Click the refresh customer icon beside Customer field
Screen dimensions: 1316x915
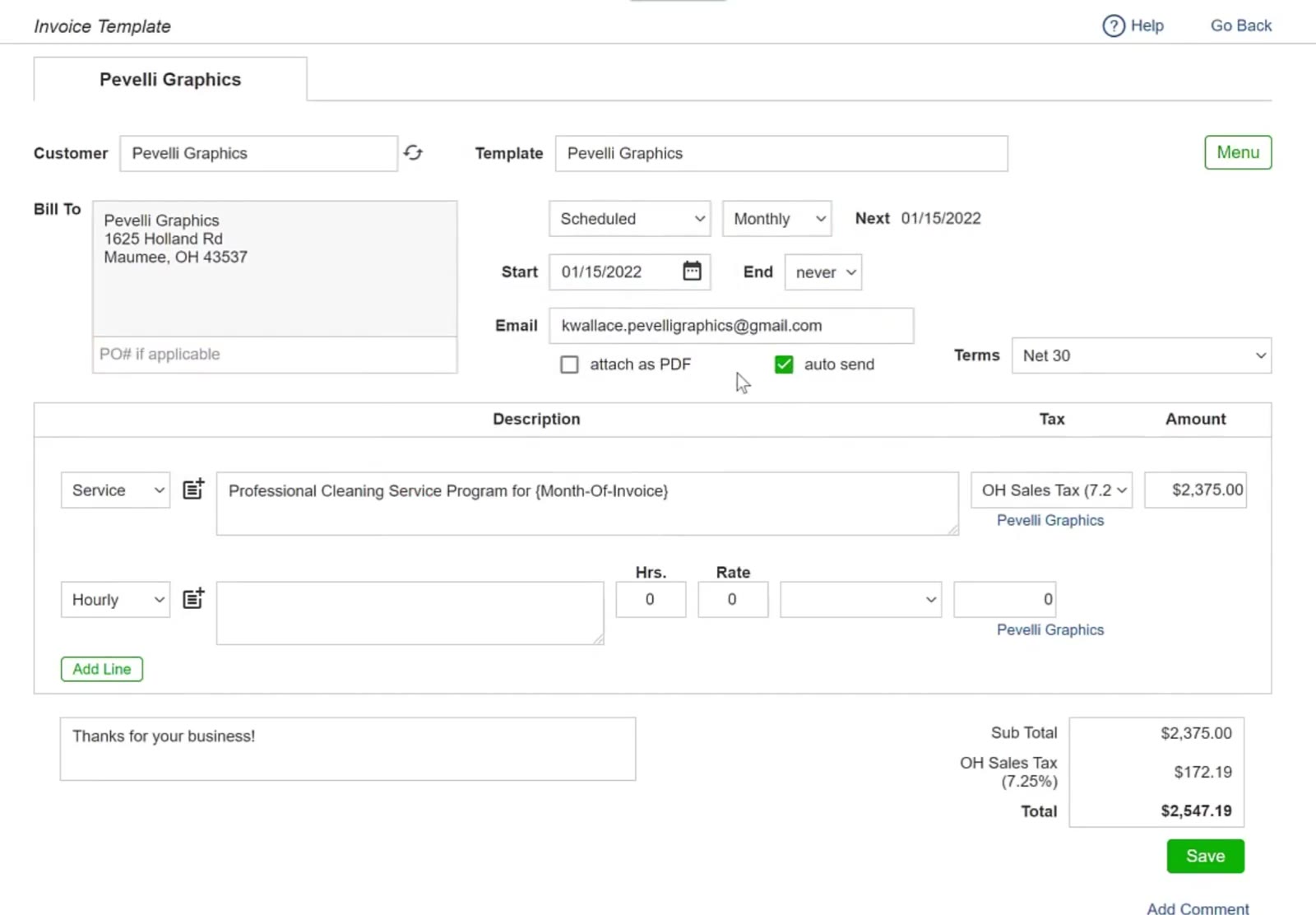click(413, 153)
